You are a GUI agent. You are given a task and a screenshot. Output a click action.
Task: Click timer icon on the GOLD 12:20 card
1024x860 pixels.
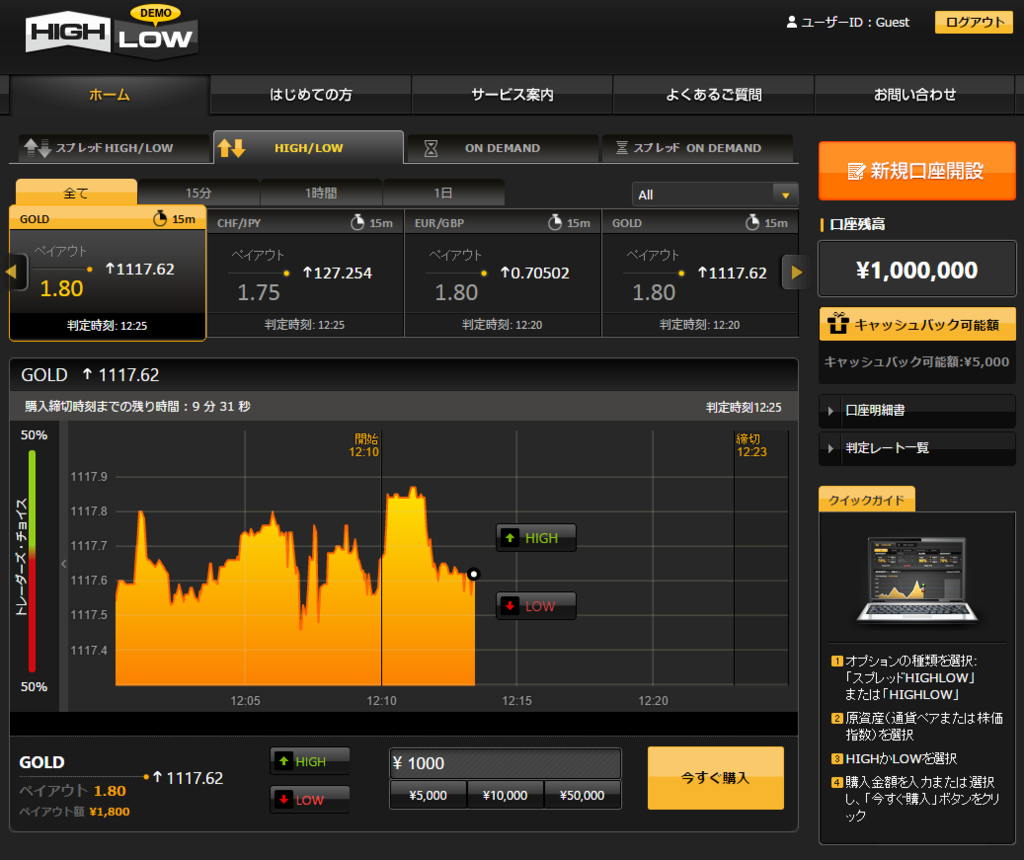pyautogui.click(x=752, y=223)
